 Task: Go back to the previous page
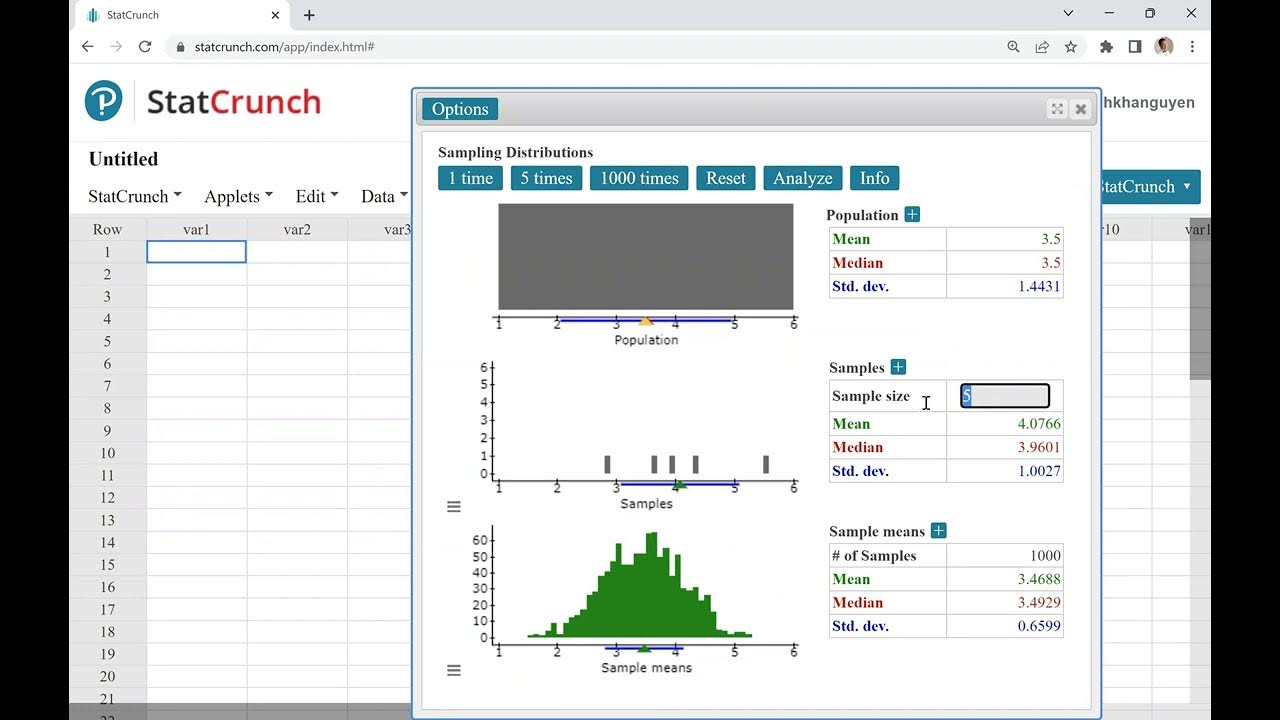coord(88,46)
